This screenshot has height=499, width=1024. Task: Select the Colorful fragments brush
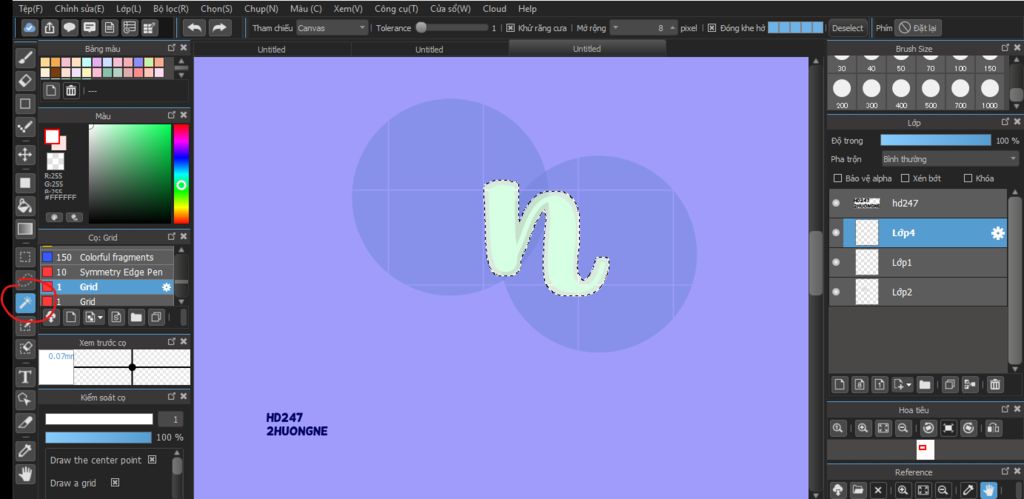107,257
